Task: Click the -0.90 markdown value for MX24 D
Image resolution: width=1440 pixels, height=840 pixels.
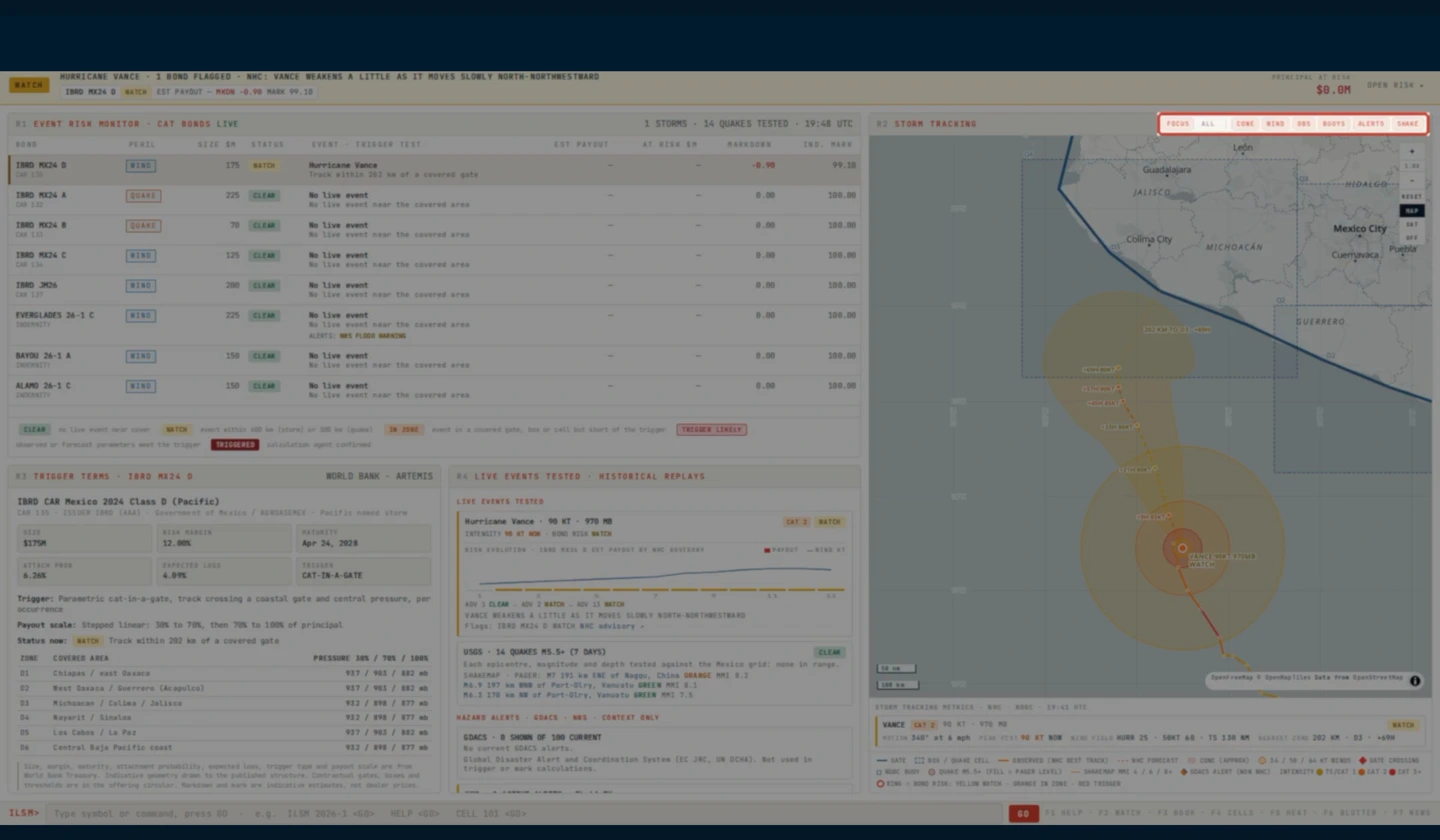Action: 764,165
